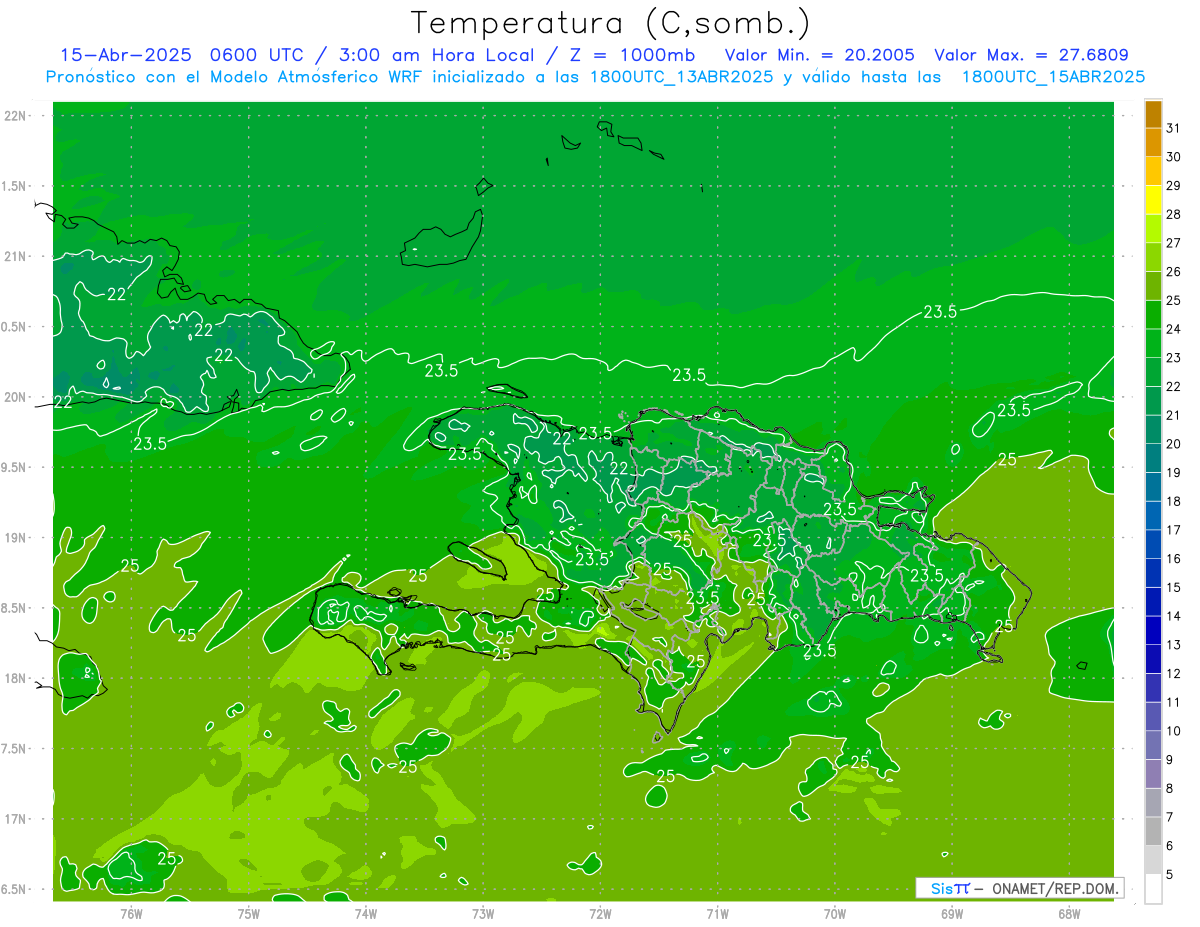Viewport: 1200px width, 927px height.
Task: Click the colorbar label 31
Action: (x=1173, y=128)
